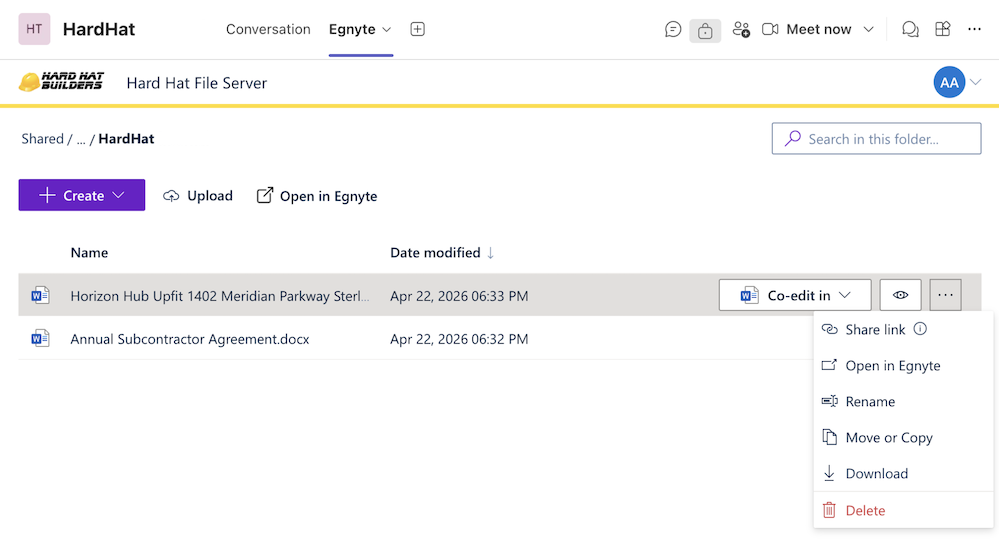The height and width of the screenshot is (548, 999).
Task: Focus the Search in this folder field
Action: coord(876,138)
